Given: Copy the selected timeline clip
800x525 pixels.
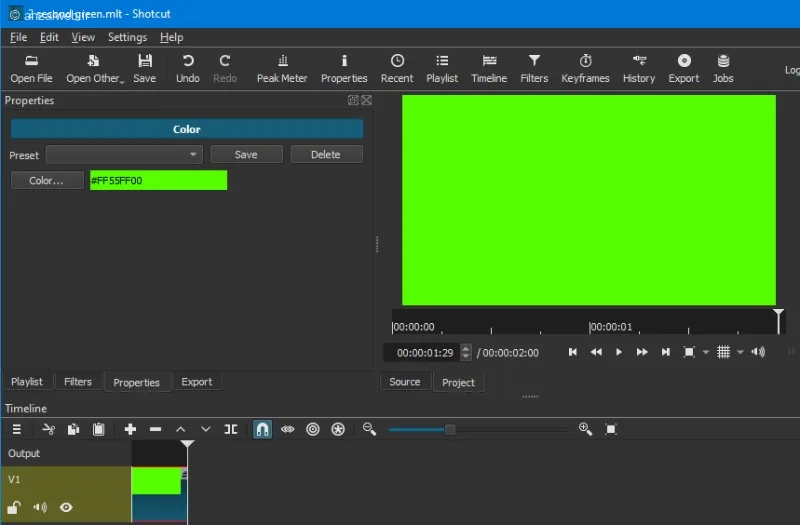Looking at the screenshot, I should [73, 430].
